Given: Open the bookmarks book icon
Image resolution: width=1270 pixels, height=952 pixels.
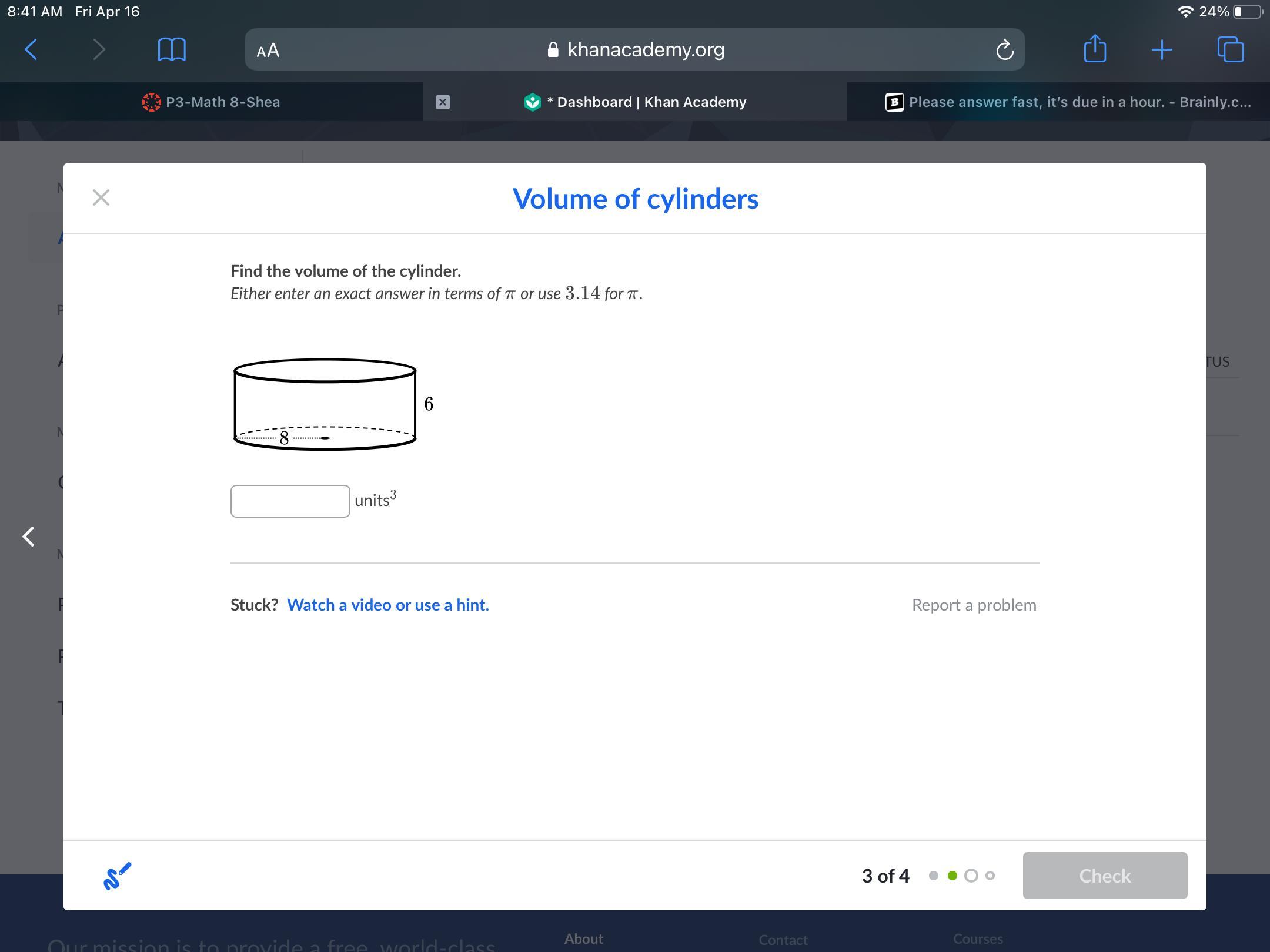Looking at the screenshot, I should [x=172, y=49].
